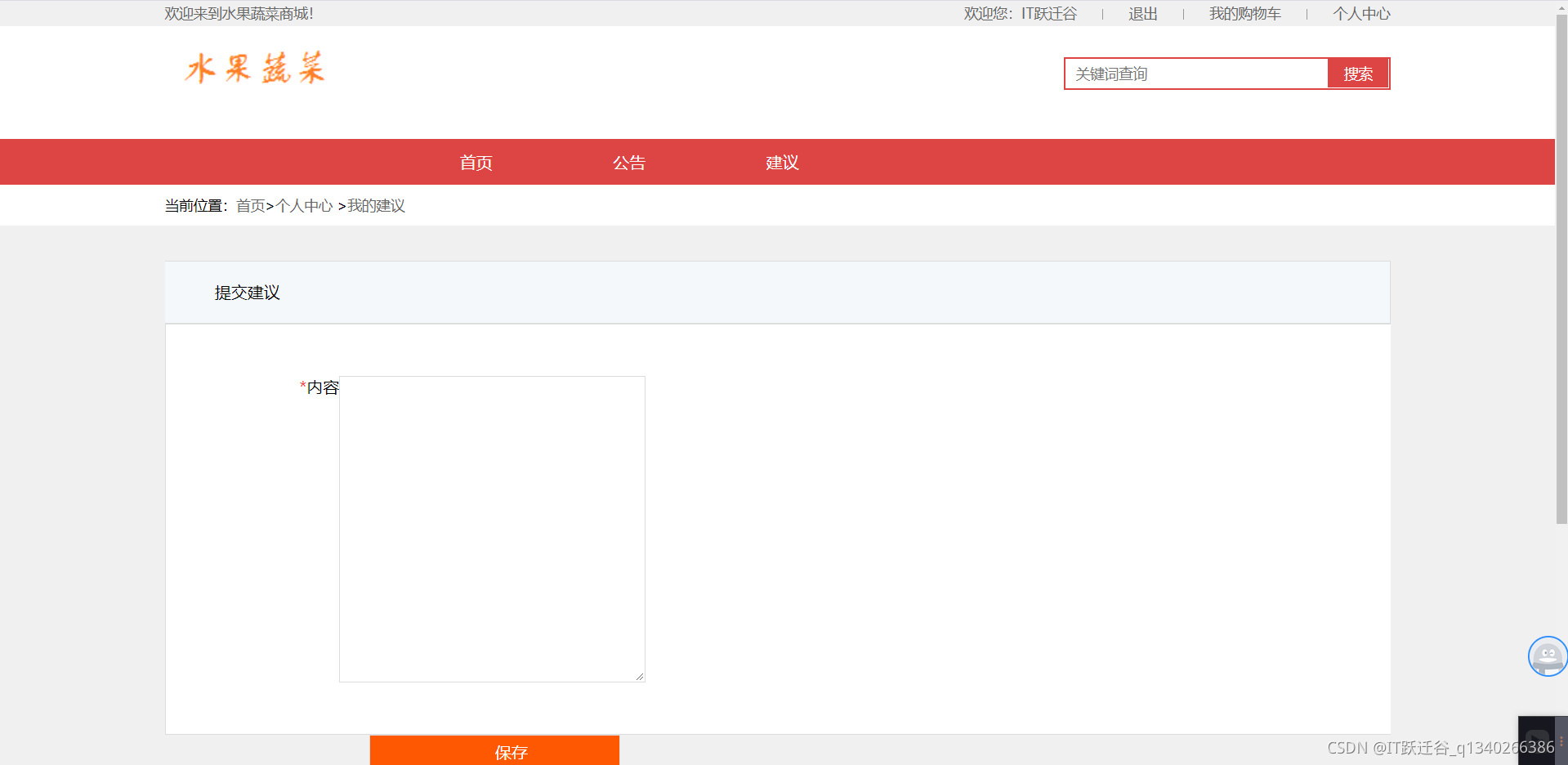Viewport: 1568px width, 765px height.
Task: Click 个人中心 in the breadcrumb
Action: pyautogui.click(x=304, y=206)
